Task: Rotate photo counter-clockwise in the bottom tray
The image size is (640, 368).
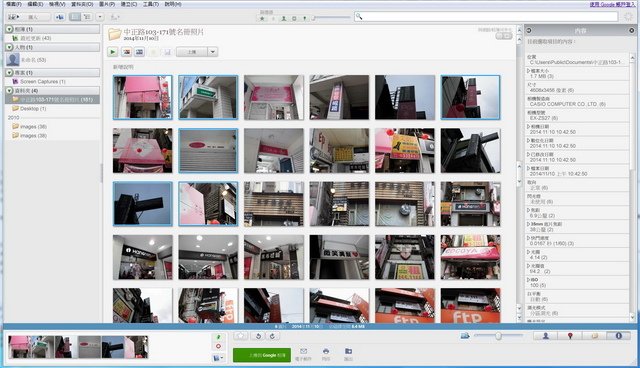Action: coord(258,336)
